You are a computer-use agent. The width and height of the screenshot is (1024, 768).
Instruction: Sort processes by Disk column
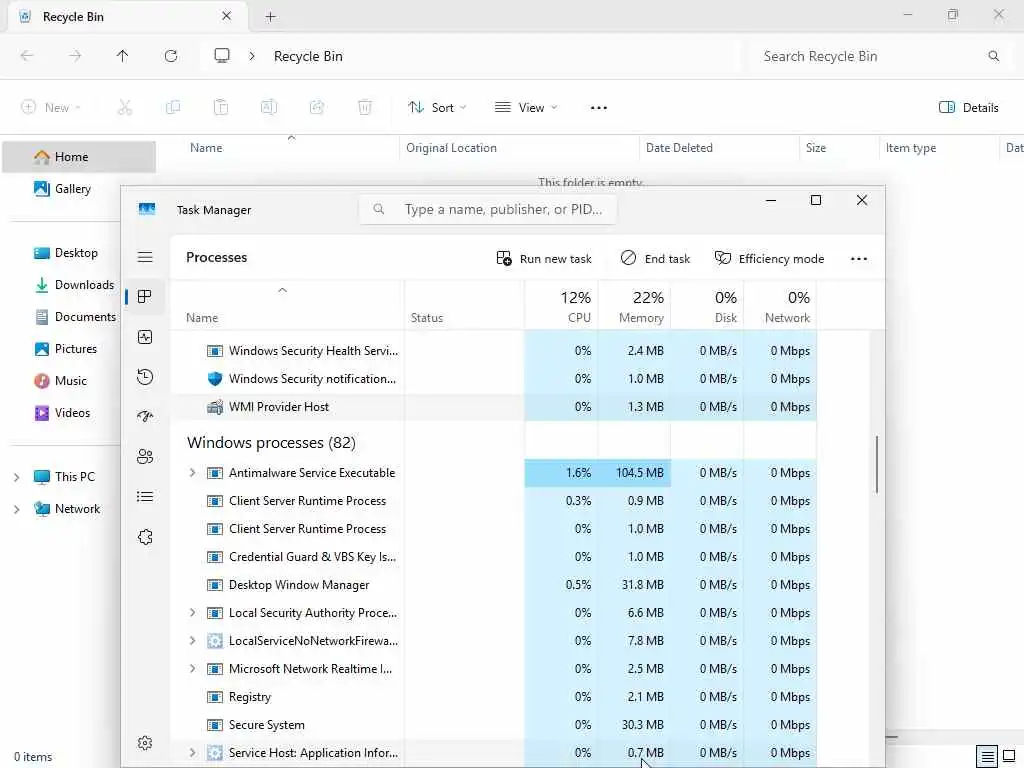click(x=707, y=307)
